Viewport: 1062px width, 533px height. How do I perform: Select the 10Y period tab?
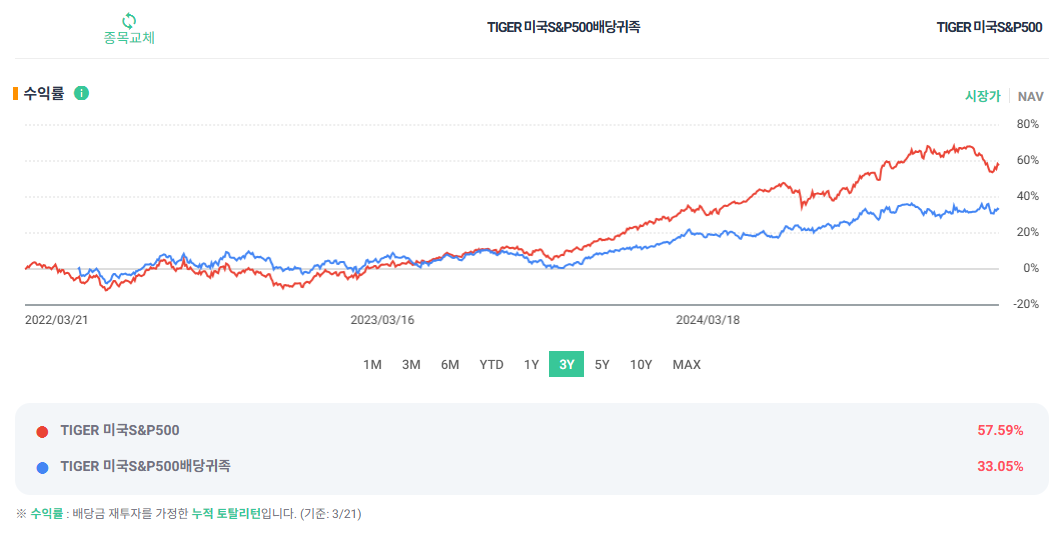(x=641, y=364)
